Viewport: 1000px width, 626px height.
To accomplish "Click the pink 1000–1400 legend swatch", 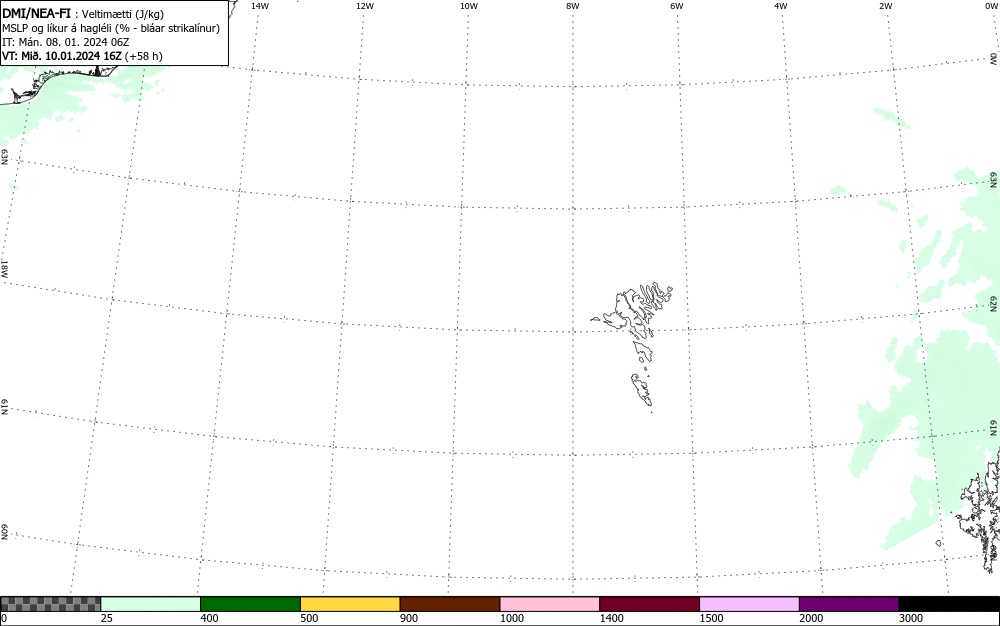I will click(x=550, y=604).
